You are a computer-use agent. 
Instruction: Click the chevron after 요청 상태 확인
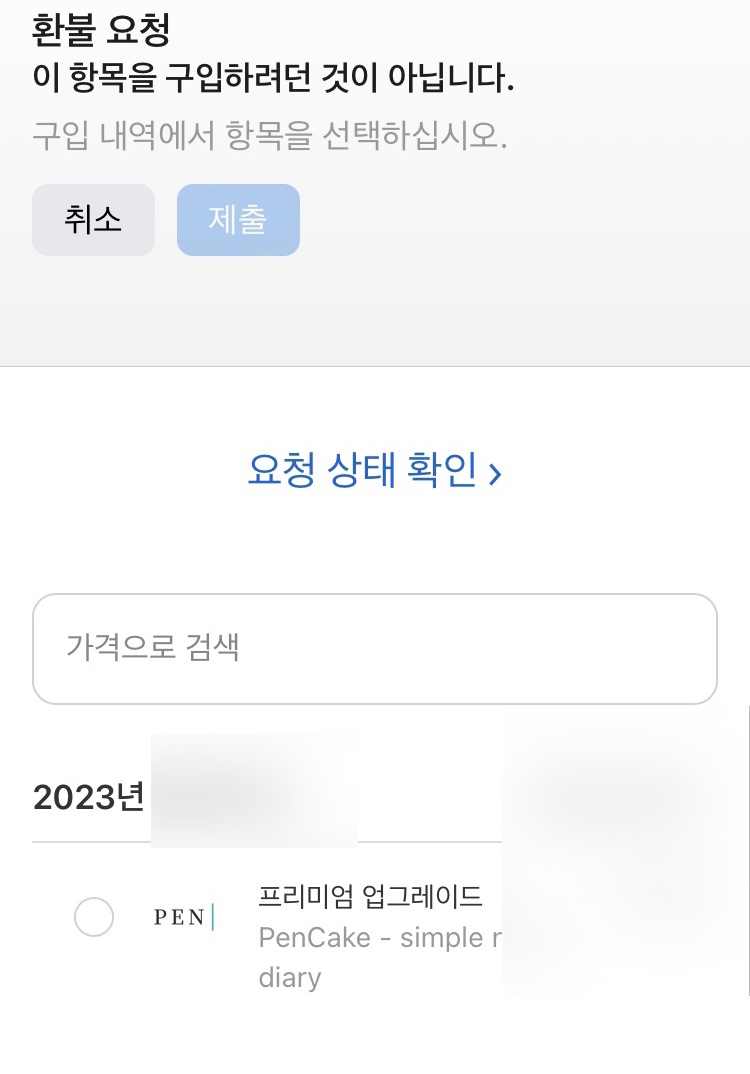(495, 473)
